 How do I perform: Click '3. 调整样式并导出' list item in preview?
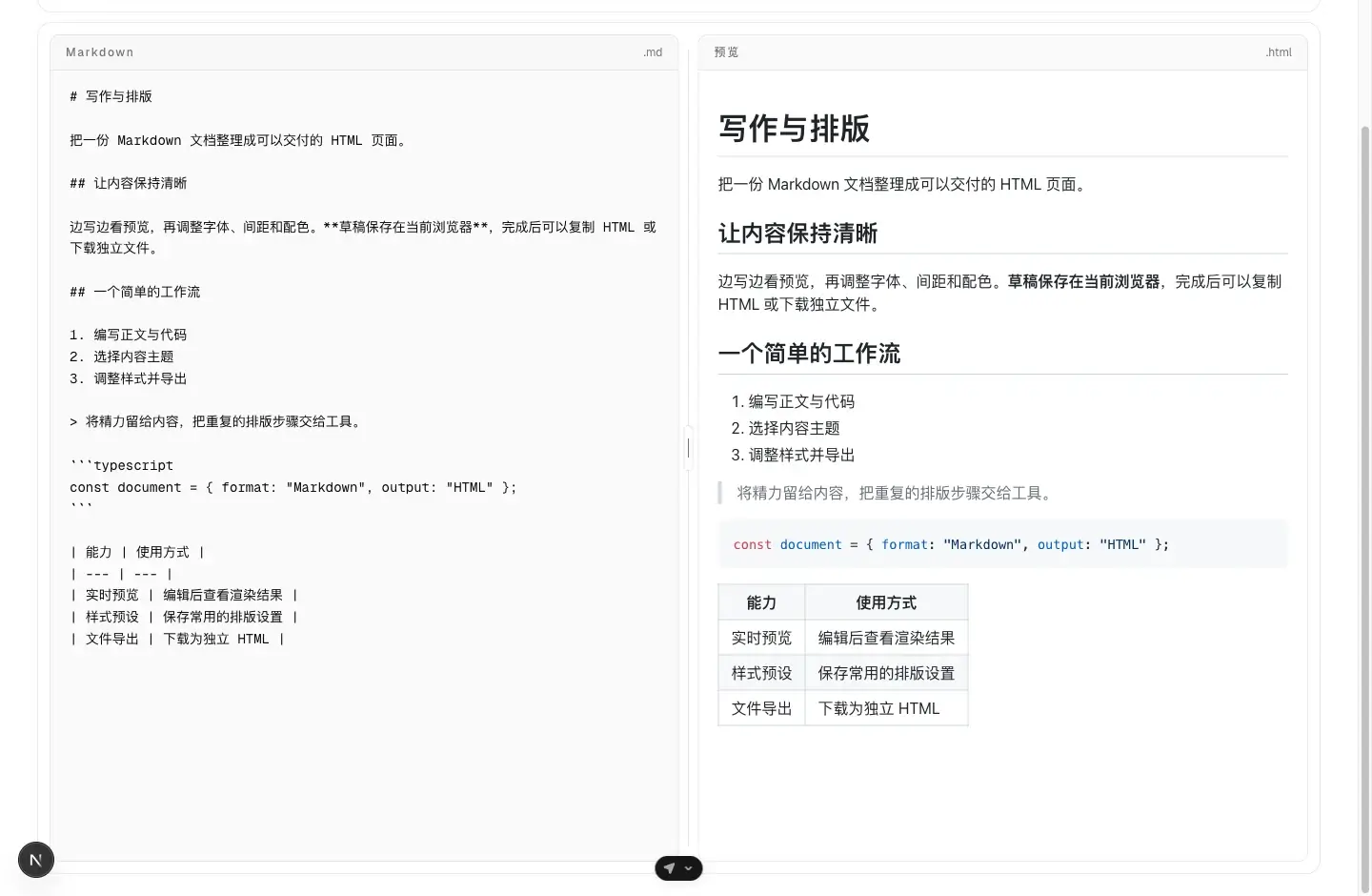pyautogui.click(x=793, y=455)
